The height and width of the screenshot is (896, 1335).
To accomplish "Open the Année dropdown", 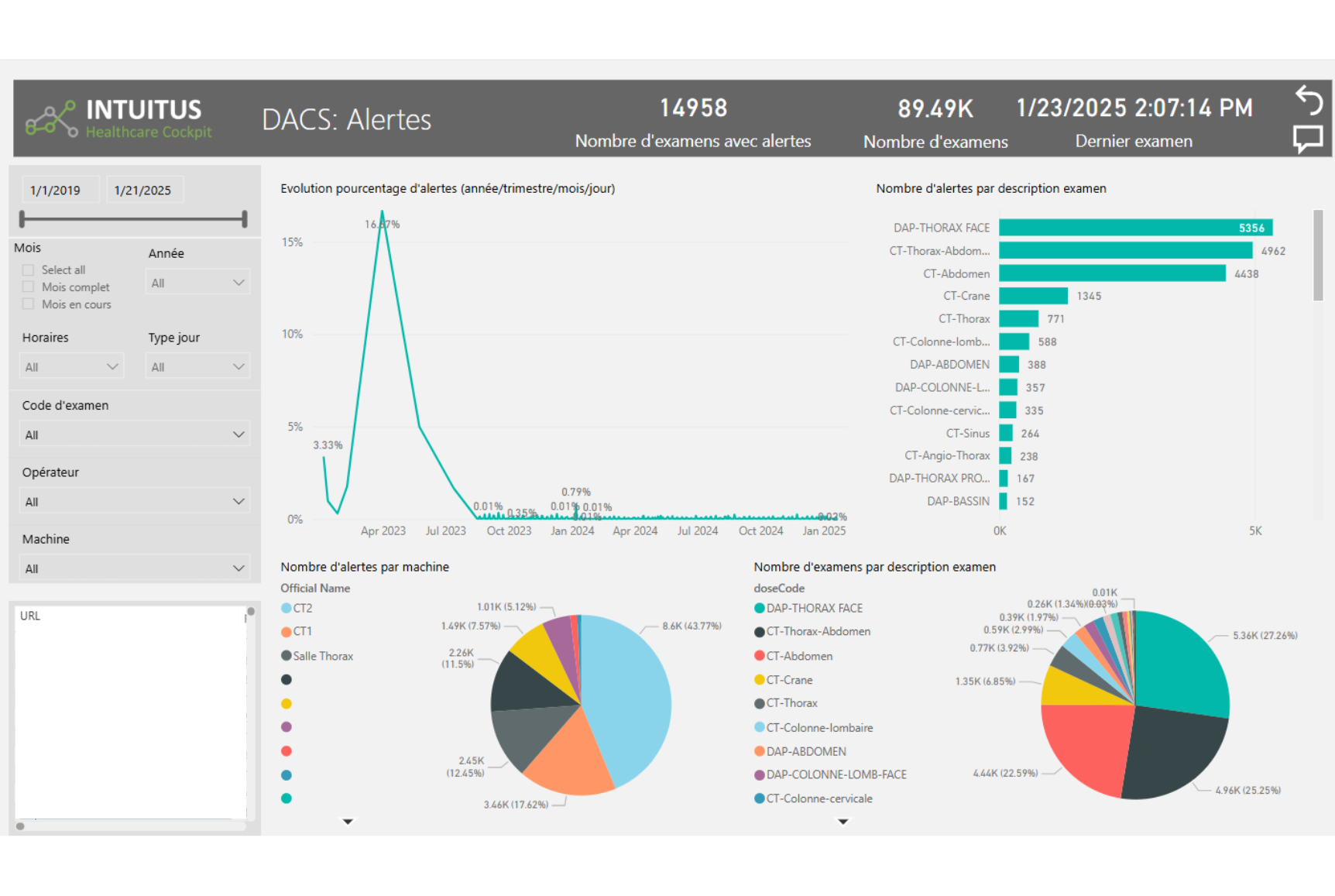I will pyautogui.click(x=197, y=283).
